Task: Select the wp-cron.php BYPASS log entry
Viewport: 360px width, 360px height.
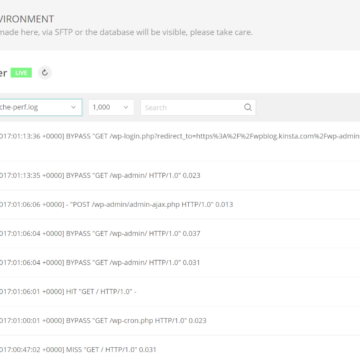Action: [x=180, y=320]
